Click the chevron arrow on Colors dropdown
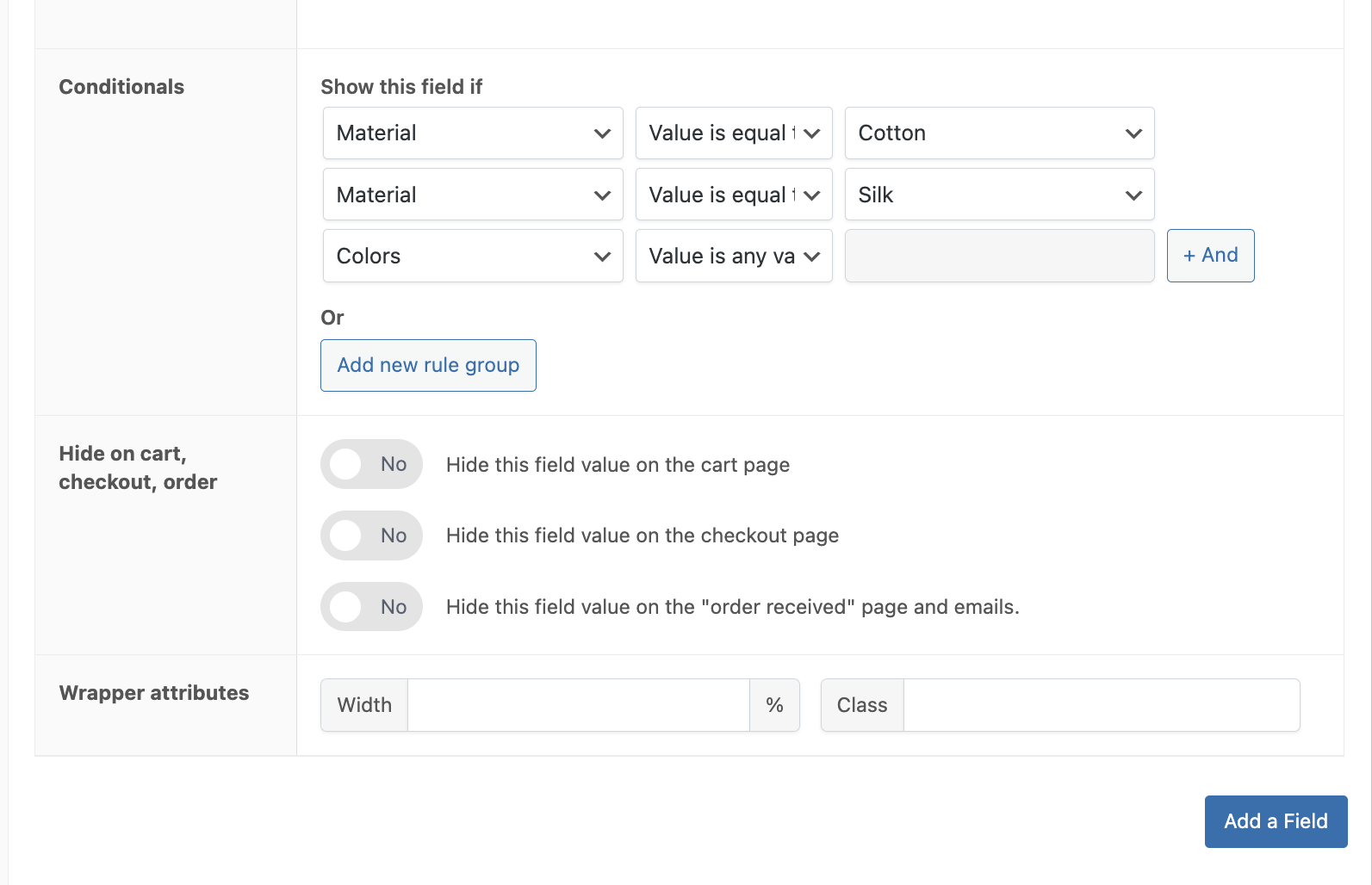This screenshot has height=885, width=1372. (x=602, y=257)
